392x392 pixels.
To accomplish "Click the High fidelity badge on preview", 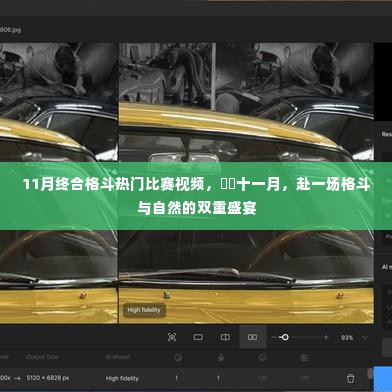I will click(144, 310).
